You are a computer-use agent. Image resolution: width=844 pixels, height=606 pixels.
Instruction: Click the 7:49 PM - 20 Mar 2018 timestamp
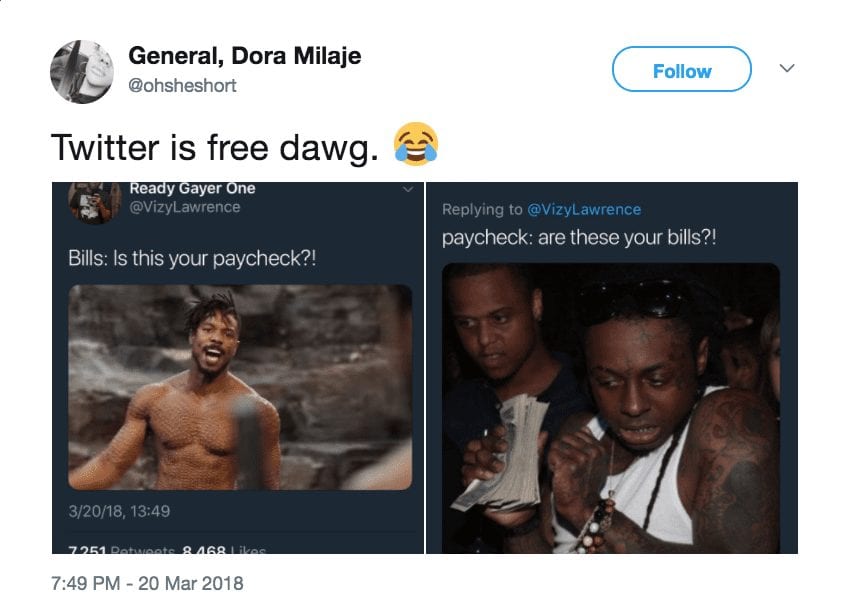147,583
